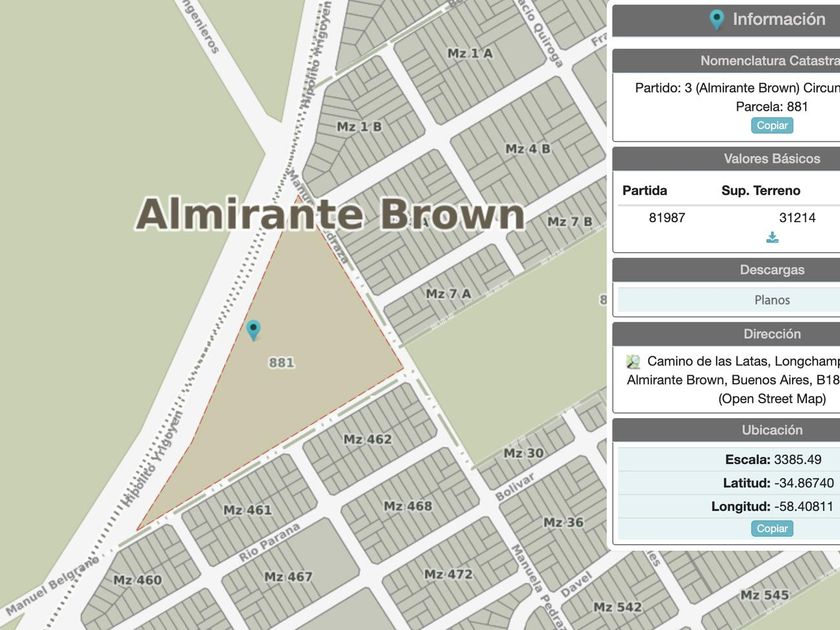Click the Mz 462 block label

click(x=368, y=439)
